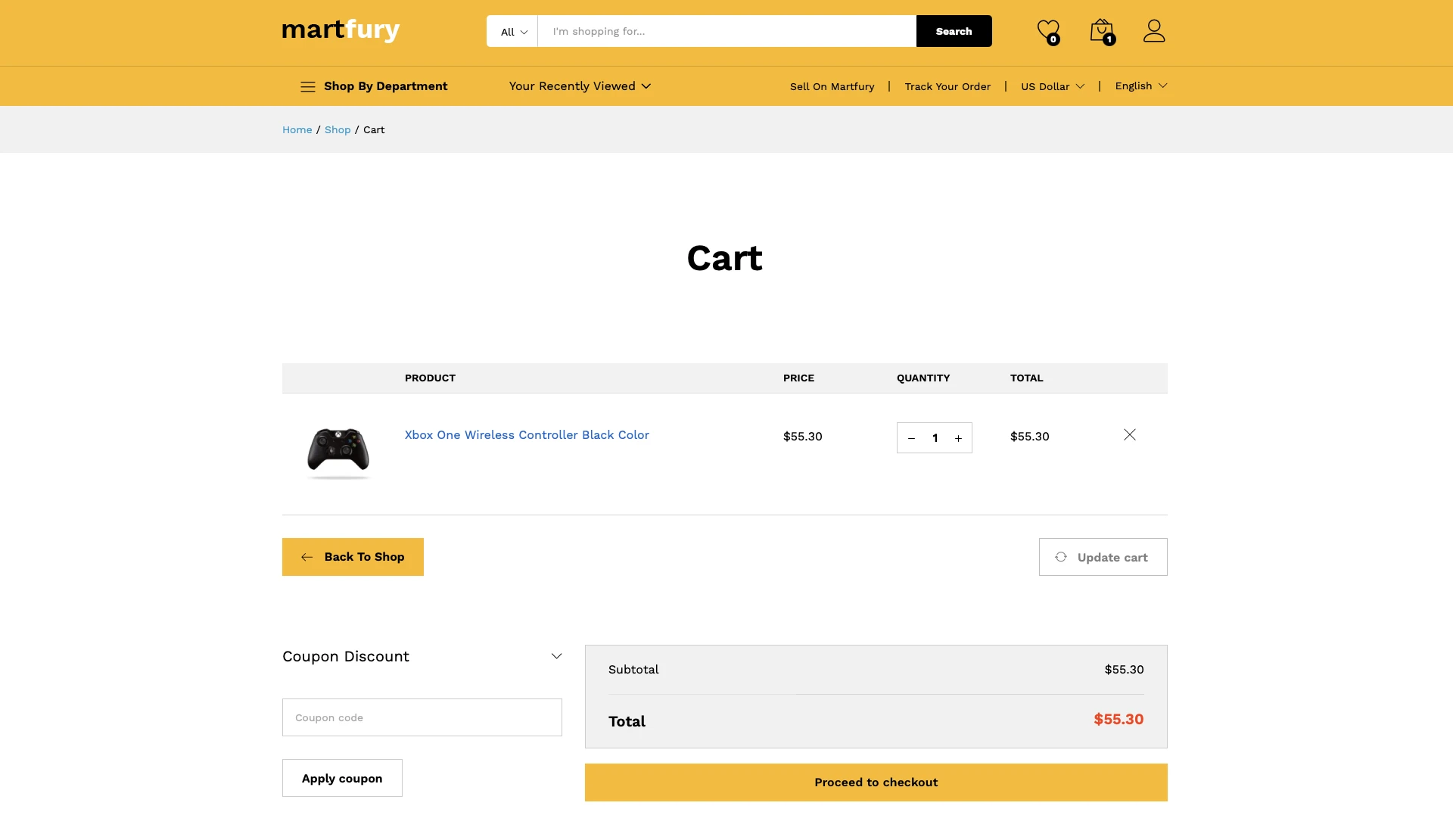Open Your Recently Viewed dropdown

pos(580,86)
